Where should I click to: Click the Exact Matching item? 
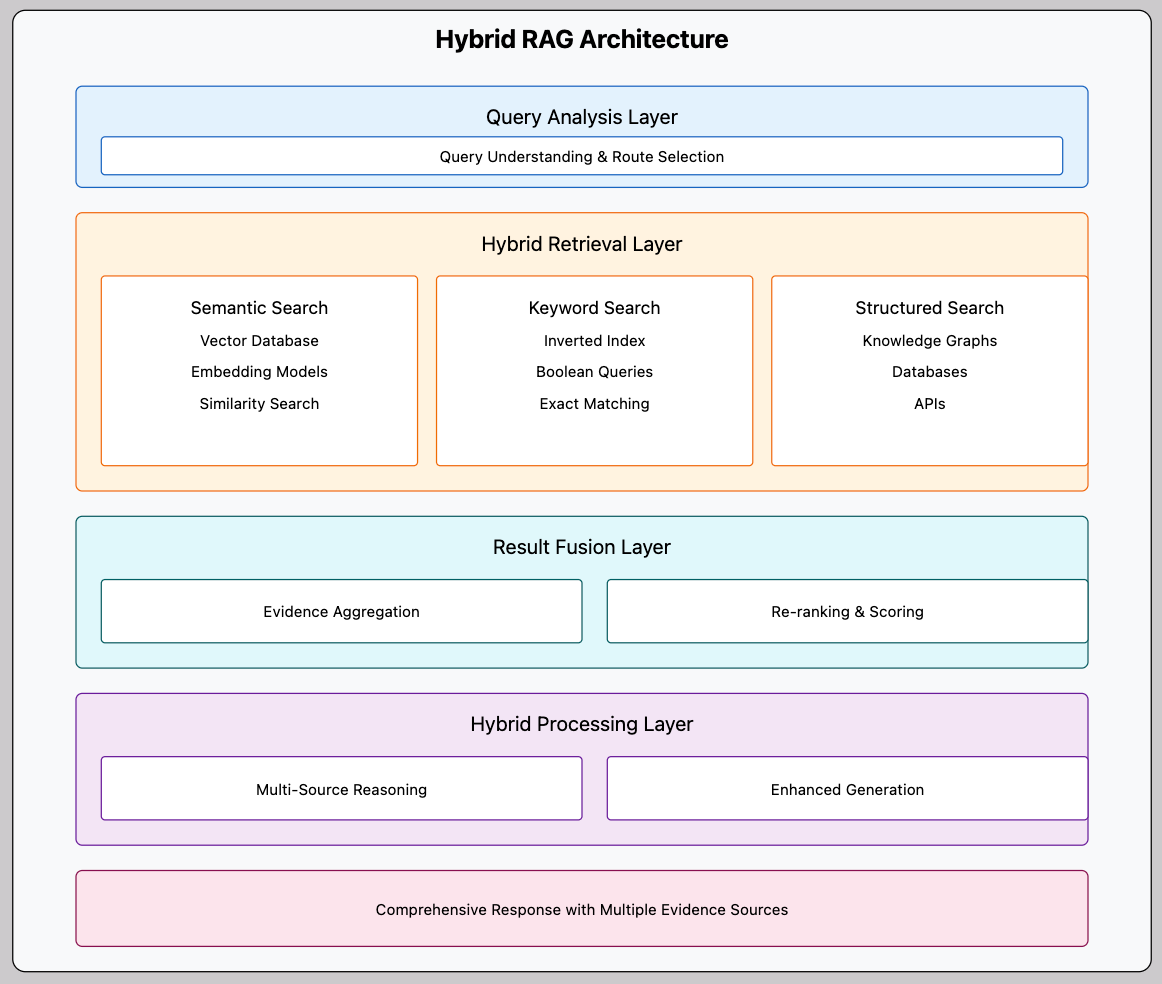[x=594, y=404]
